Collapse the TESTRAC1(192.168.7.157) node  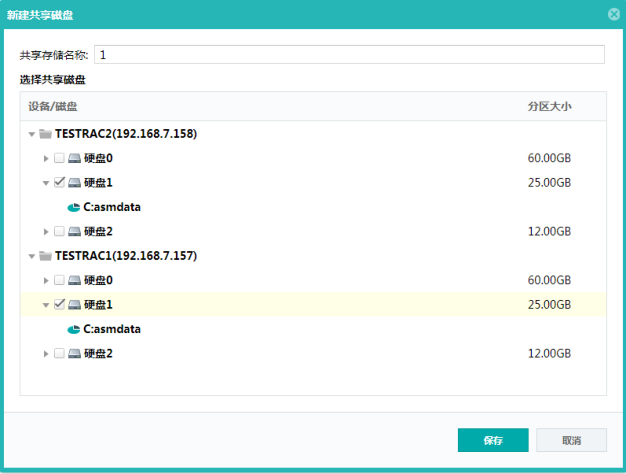coord(32,256)
